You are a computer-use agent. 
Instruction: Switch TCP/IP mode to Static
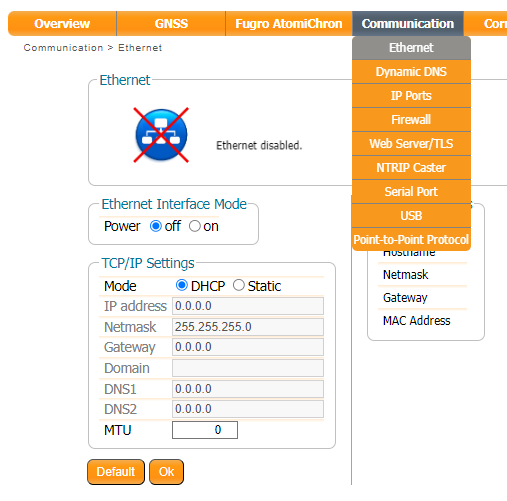(x=239, y=285)
